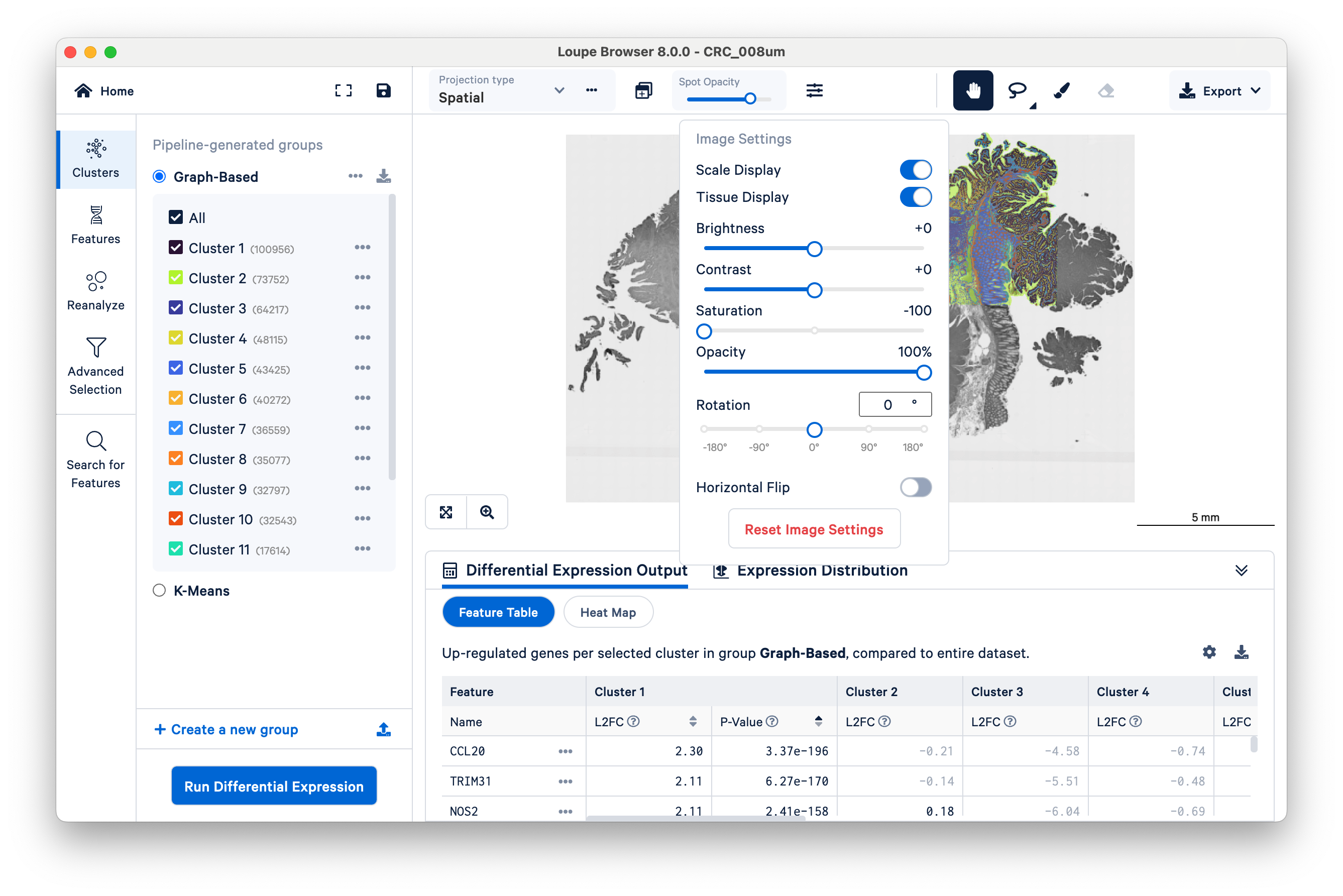Toggle the Horizontal Flip switch

point(915,488)
